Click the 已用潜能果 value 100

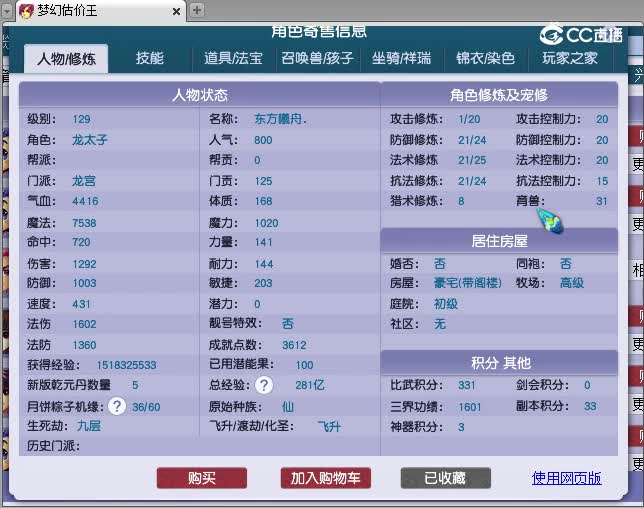click(304, 365)
